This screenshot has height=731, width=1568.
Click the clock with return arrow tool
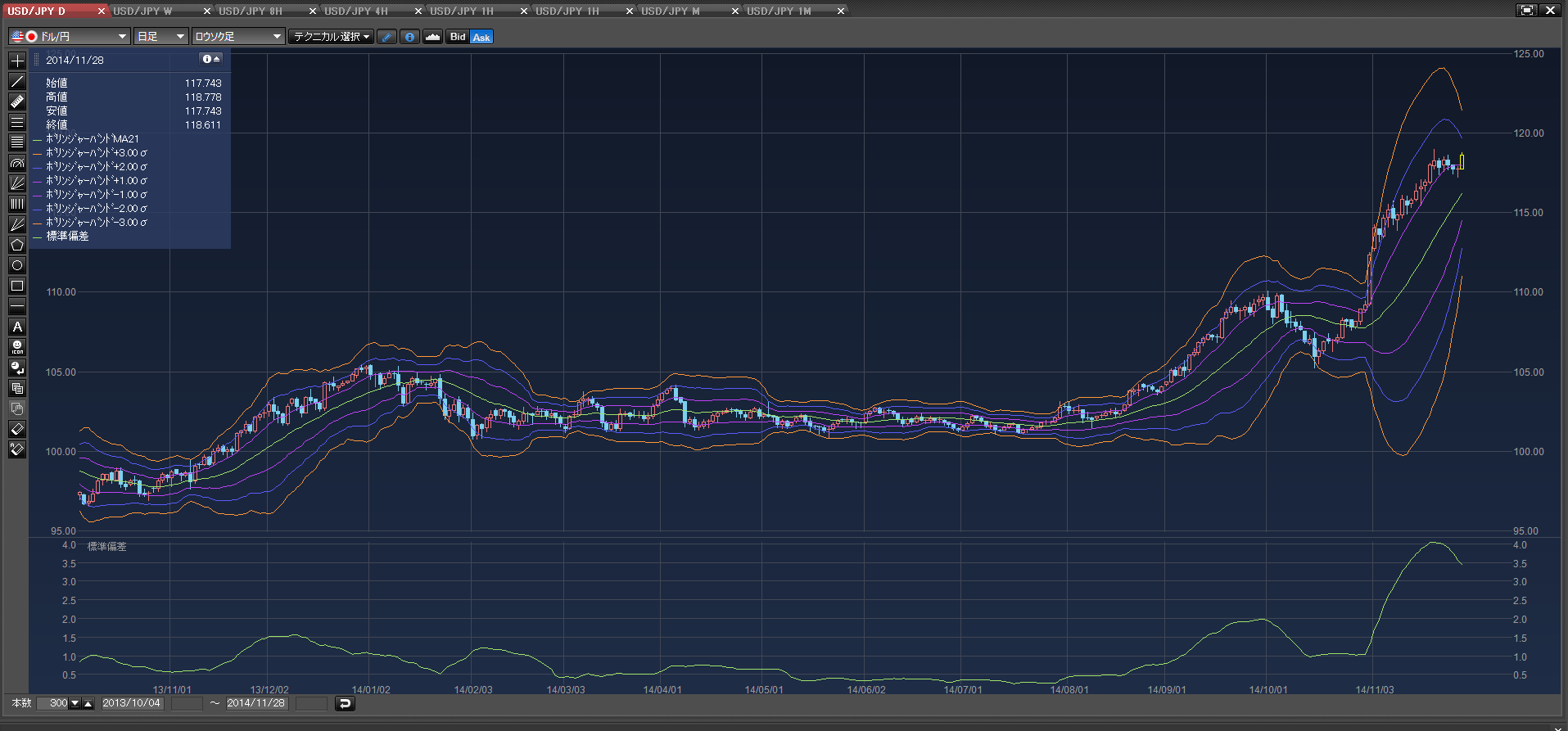click(x=17, y=368)
